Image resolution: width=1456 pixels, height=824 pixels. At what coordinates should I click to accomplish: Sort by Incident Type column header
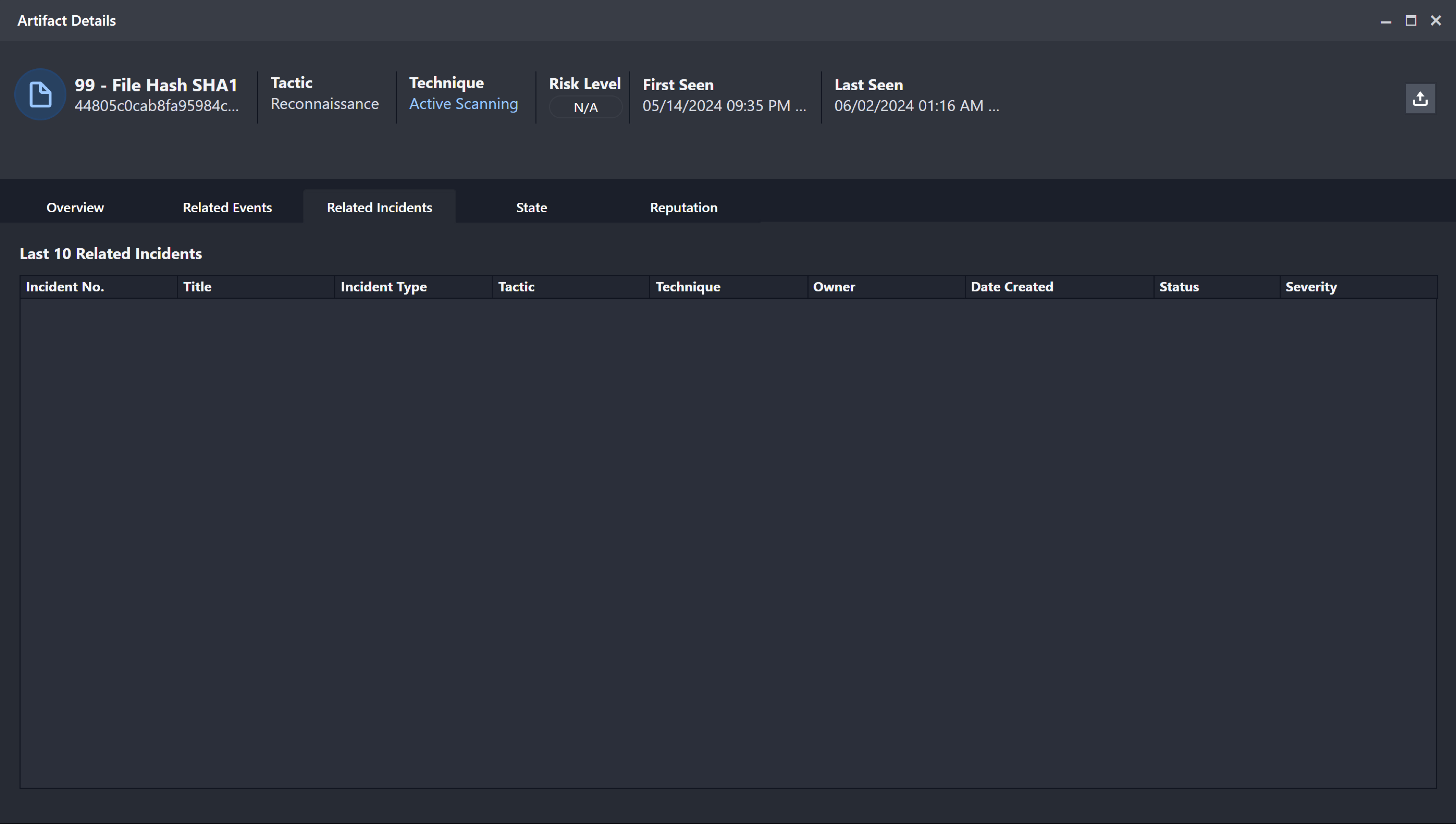383,287
